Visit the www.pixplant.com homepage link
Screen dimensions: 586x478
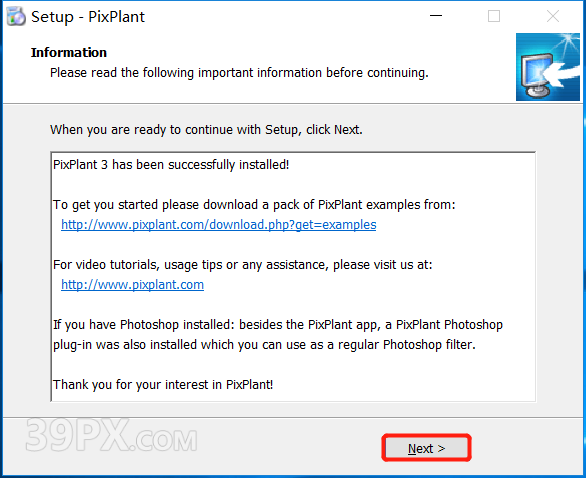click(x=132, y=285)
